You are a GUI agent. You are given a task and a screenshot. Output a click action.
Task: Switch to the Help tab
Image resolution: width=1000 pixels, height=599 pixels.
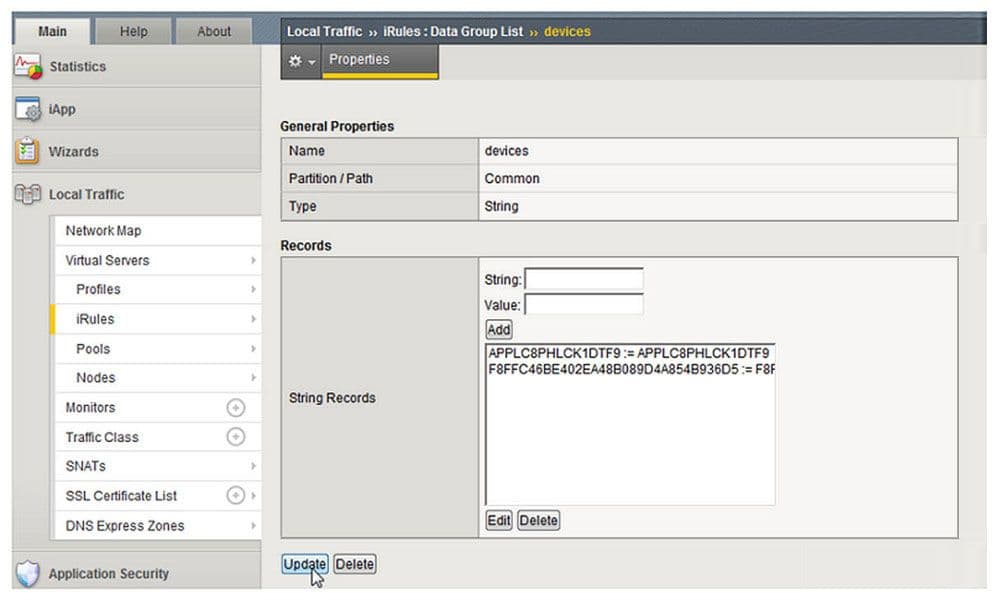pyautogui.click(x=133, y=31)
